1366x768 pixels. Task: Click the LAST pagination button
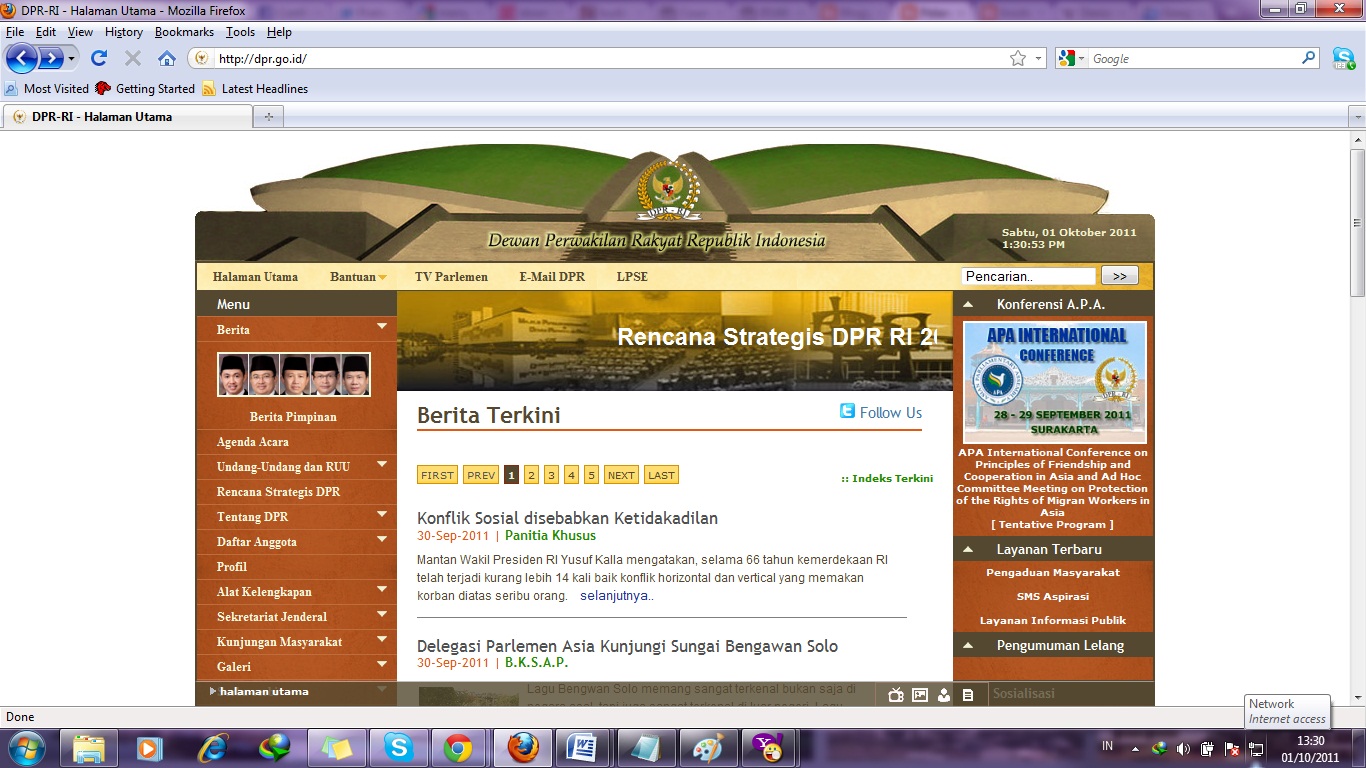pyautogui.click(x=661, y=475)
